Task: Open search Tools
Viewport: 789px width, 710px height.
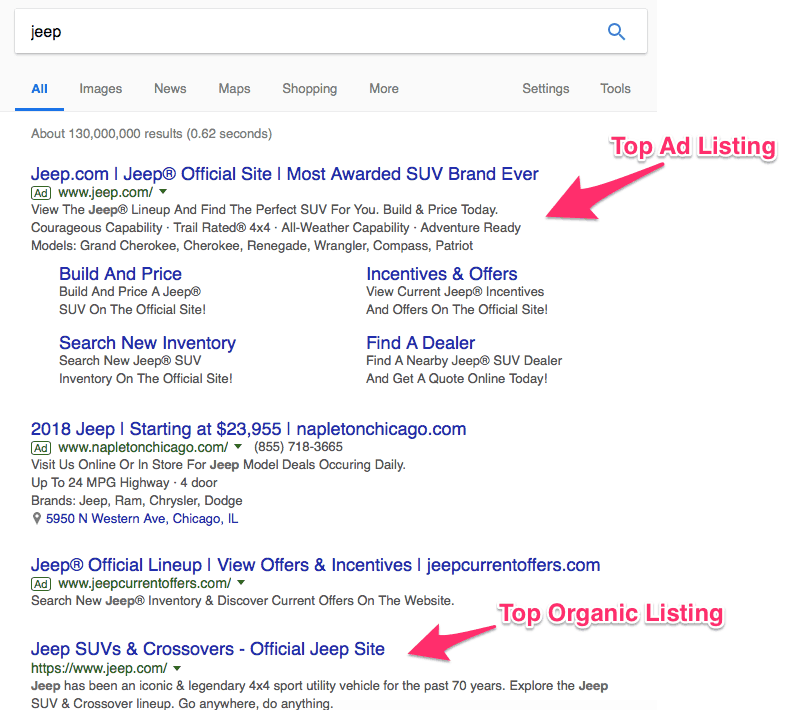Action: (615, 89)
